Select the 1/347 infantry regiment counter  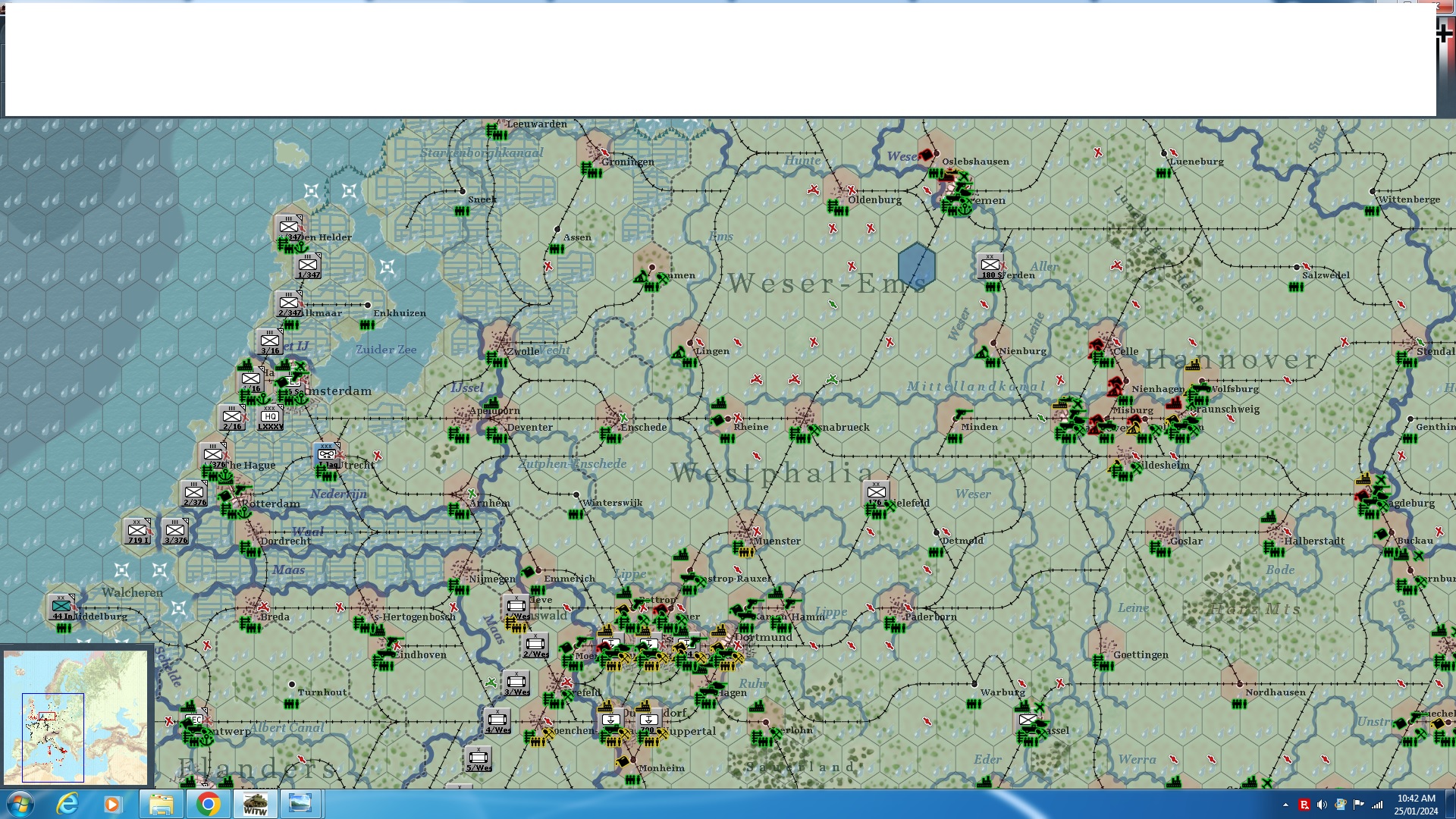tap(308, 267)
